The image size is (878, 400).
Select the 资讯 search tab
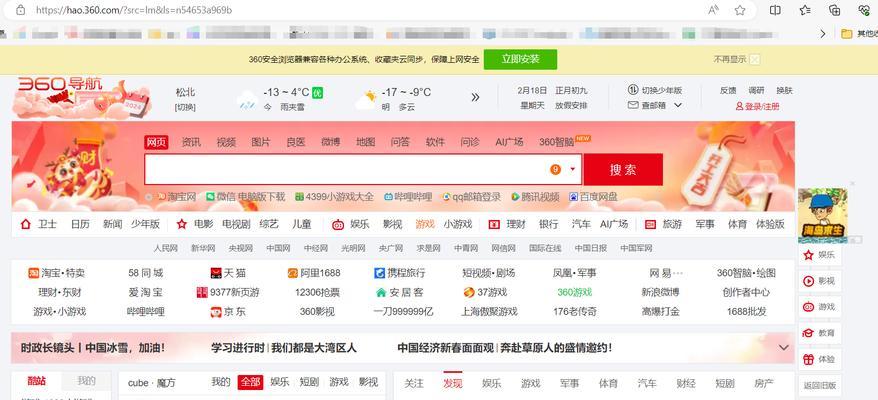pos(192,142)
